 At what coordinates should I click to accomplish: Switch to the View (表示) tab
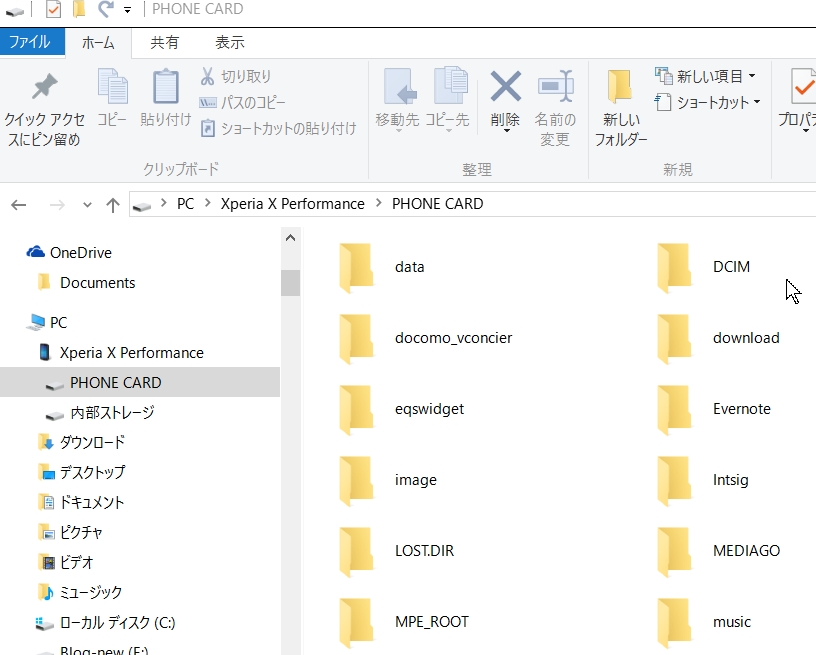[229, 42]
